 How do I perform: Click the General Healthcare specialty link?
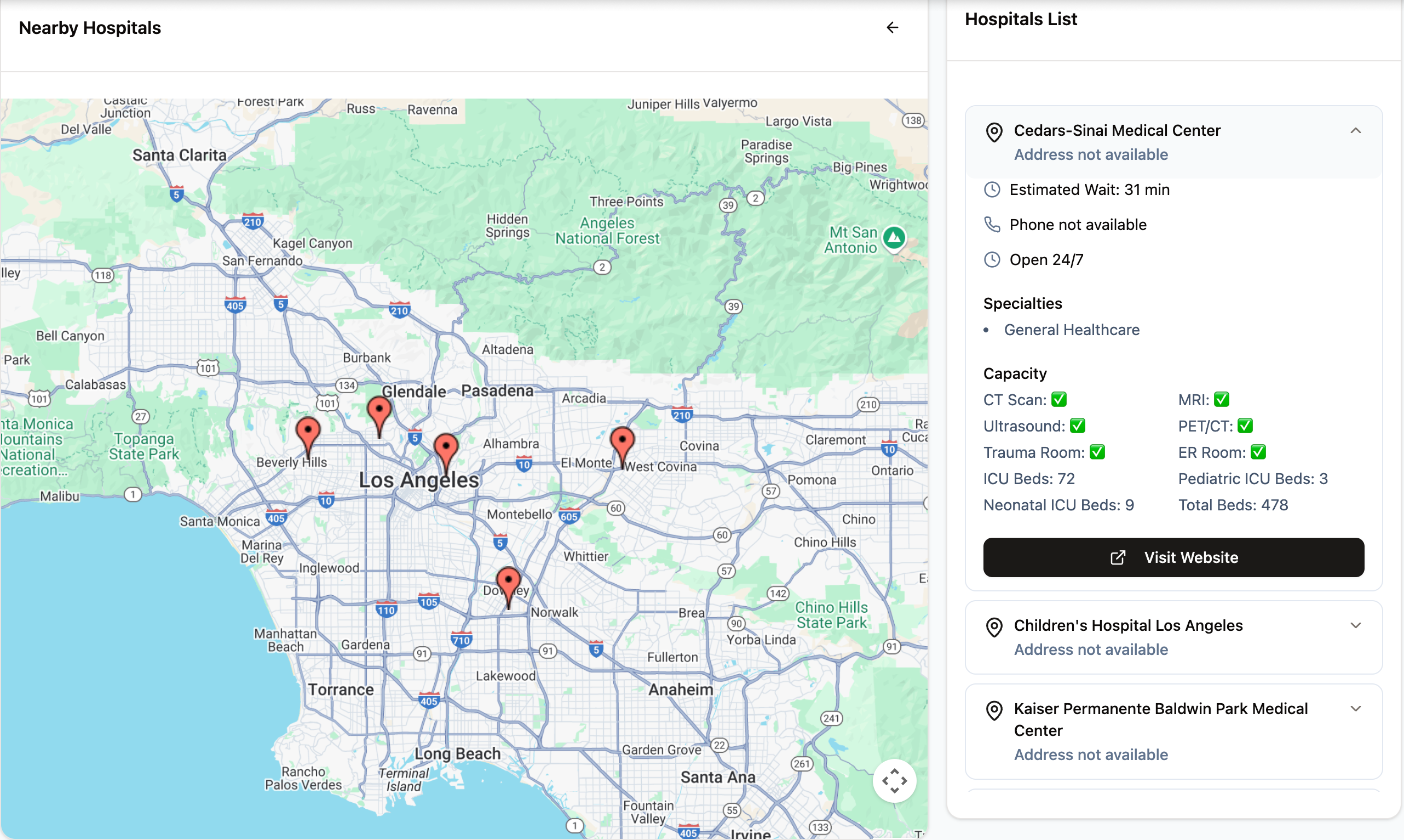(1071, 330)
